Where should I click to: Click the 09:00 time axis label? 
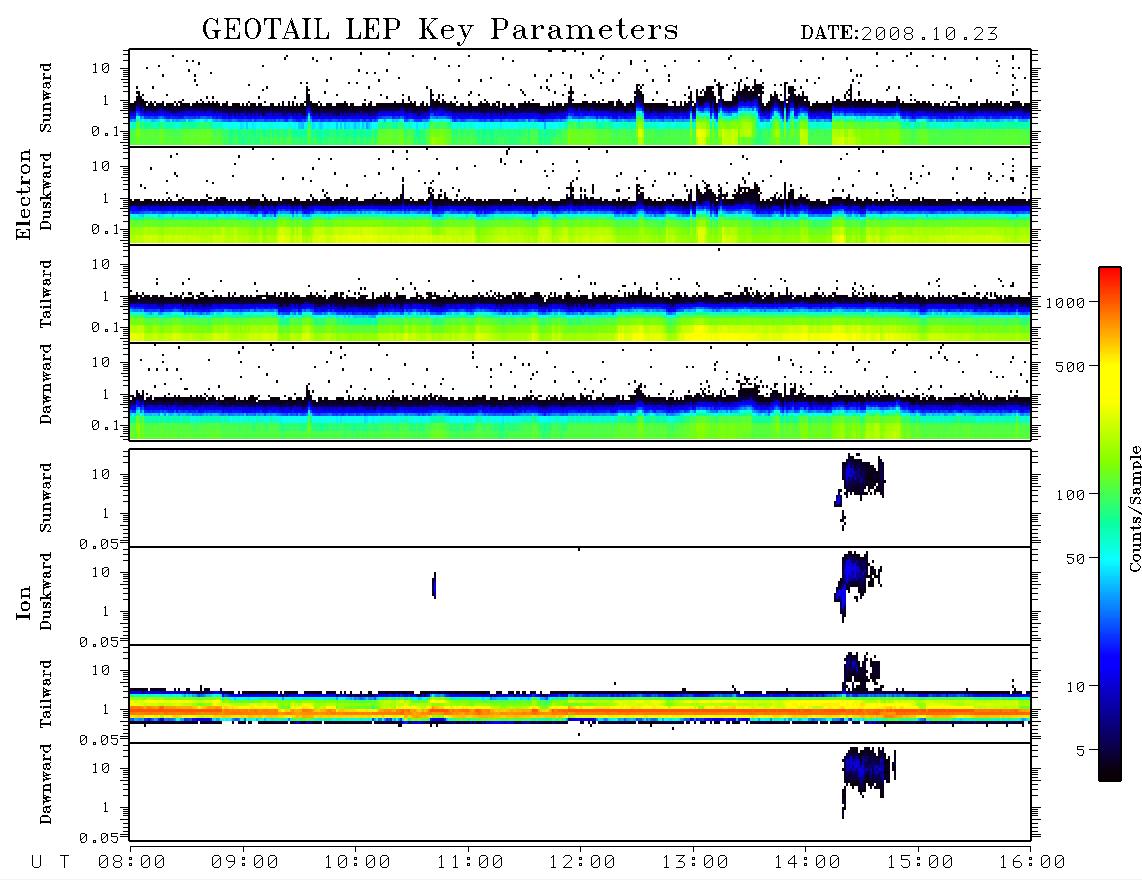244,863
